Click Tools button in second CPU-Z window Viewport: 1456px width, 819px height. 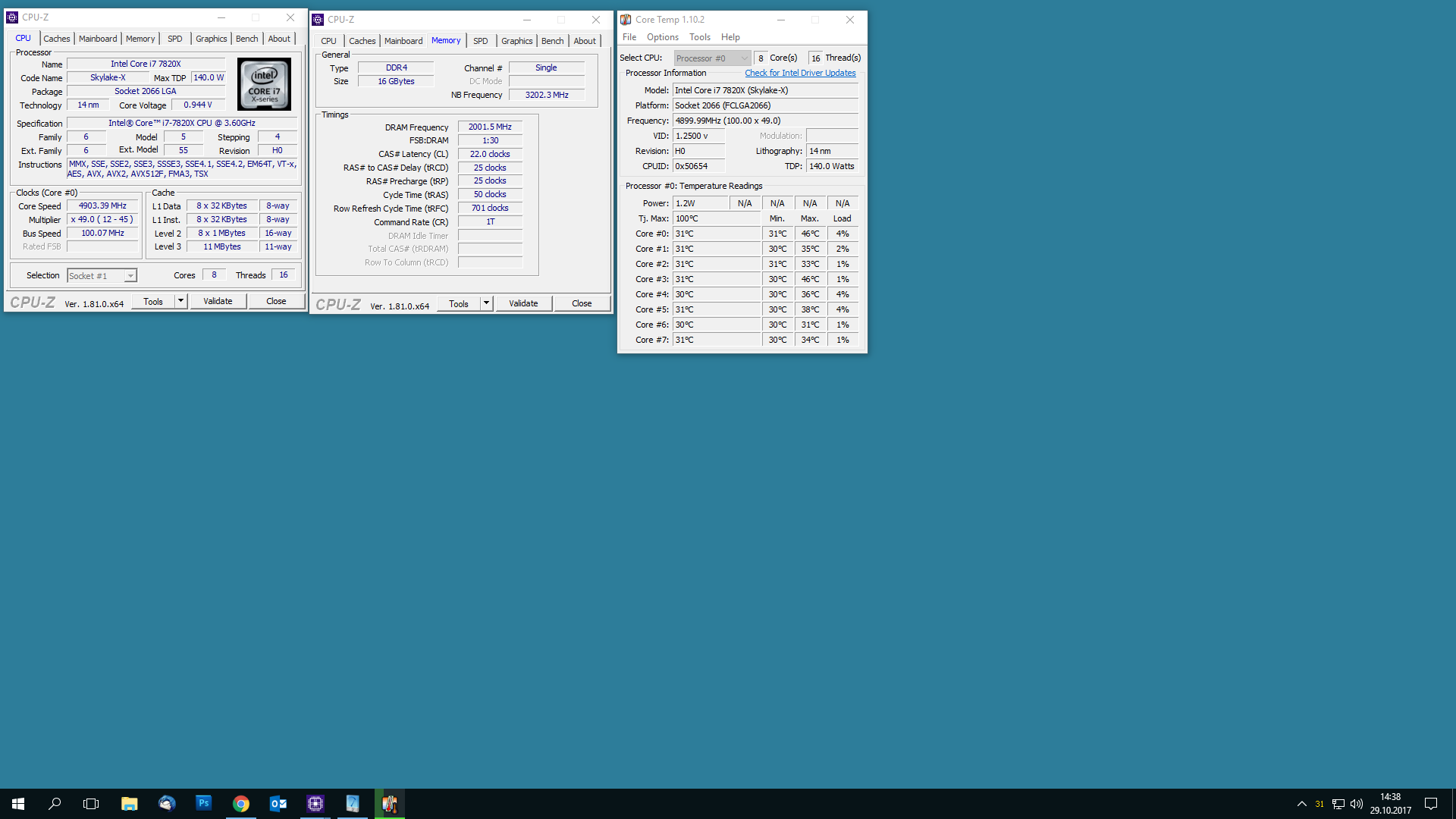point(459,303)
